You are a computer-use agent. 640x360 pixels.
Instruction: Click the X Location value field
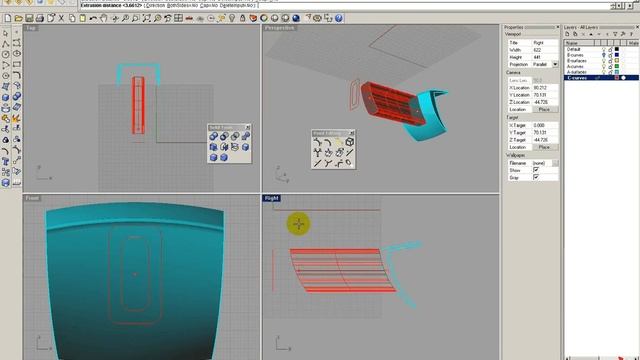[545, 88]
